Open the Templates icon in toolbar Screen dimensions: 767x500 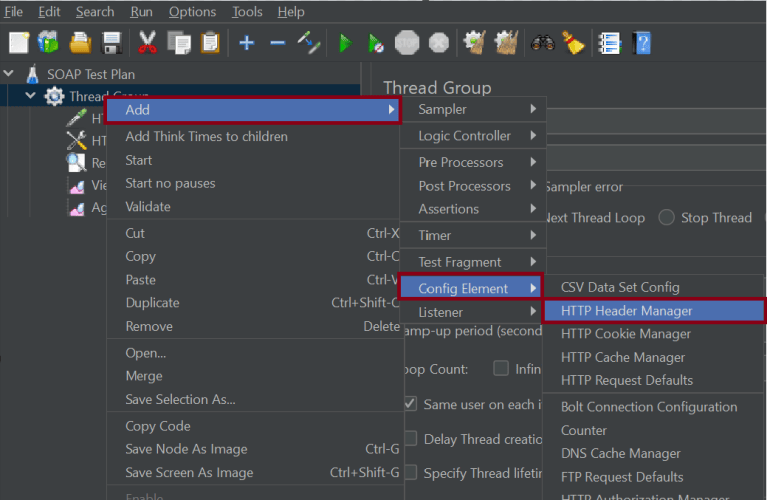click(x=48, y=43)
